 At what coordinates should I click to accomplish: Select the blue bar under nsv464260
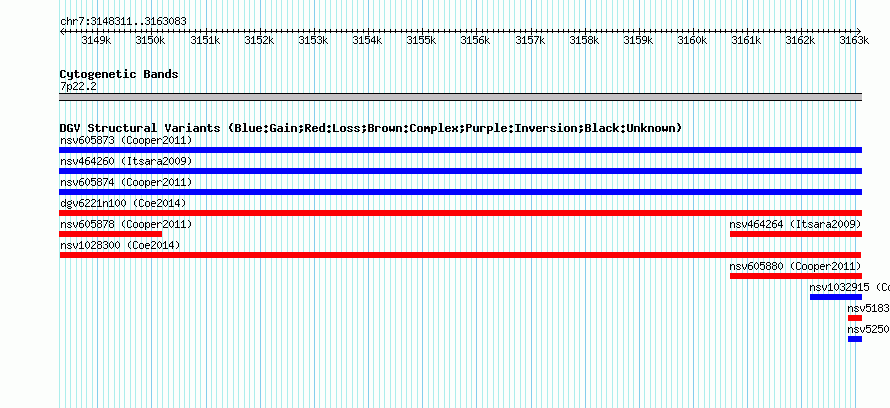(x=460, y=171)
